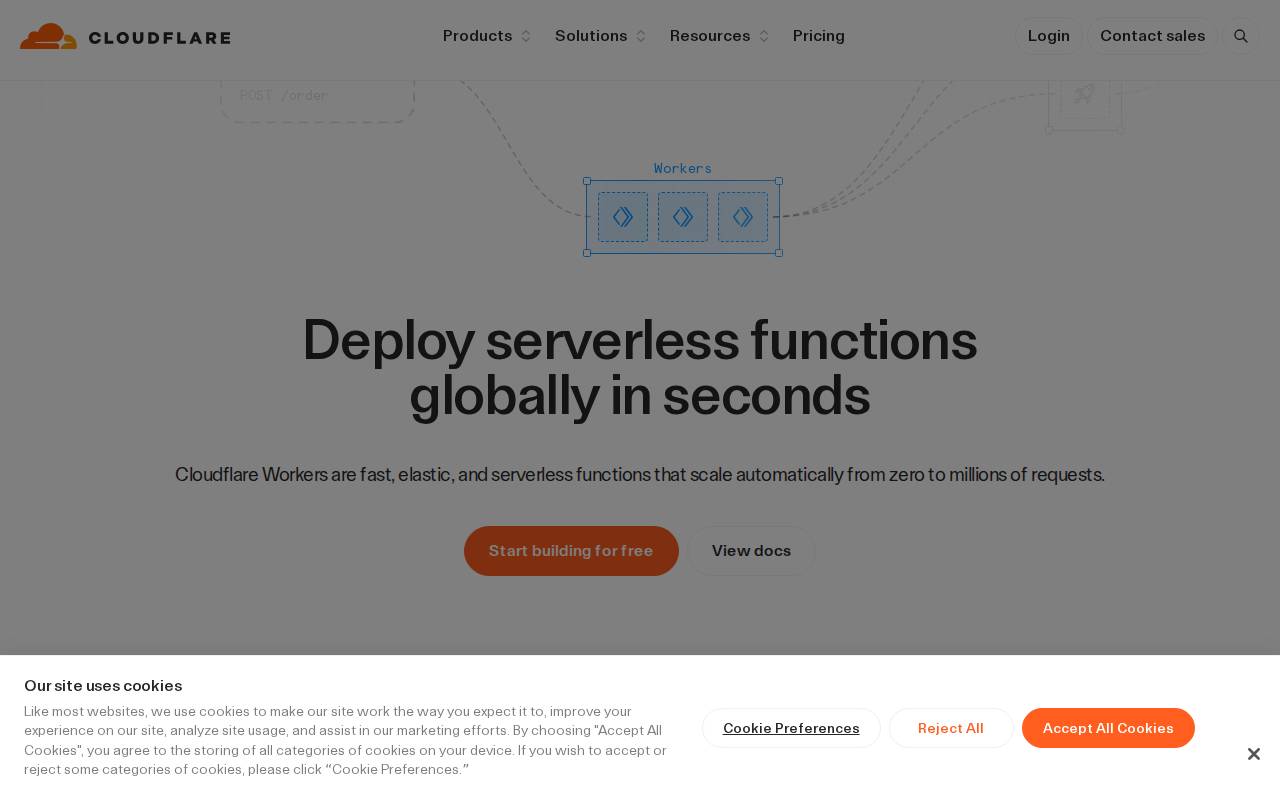Click the middle Workers diamond icon
Viewport: 1280px width, 800px height.
click(x=683, y=217)
